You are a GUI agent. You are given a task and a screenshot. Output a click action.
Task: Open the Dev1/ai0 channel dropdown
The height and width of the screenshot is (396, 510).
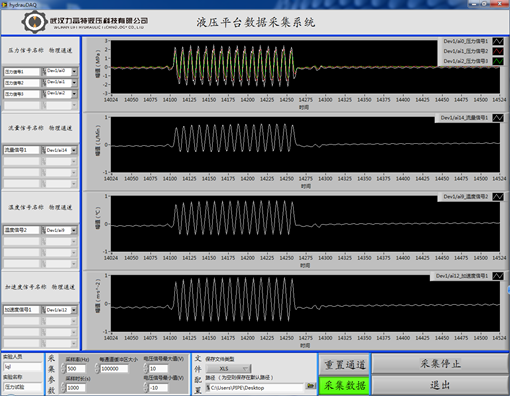pyautogui.click(x=74, y=72)
